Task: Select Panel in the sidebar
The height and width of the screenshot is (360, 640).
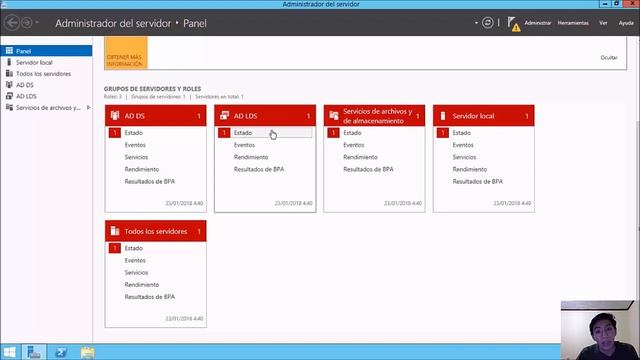Action: (x=46, y=51)
